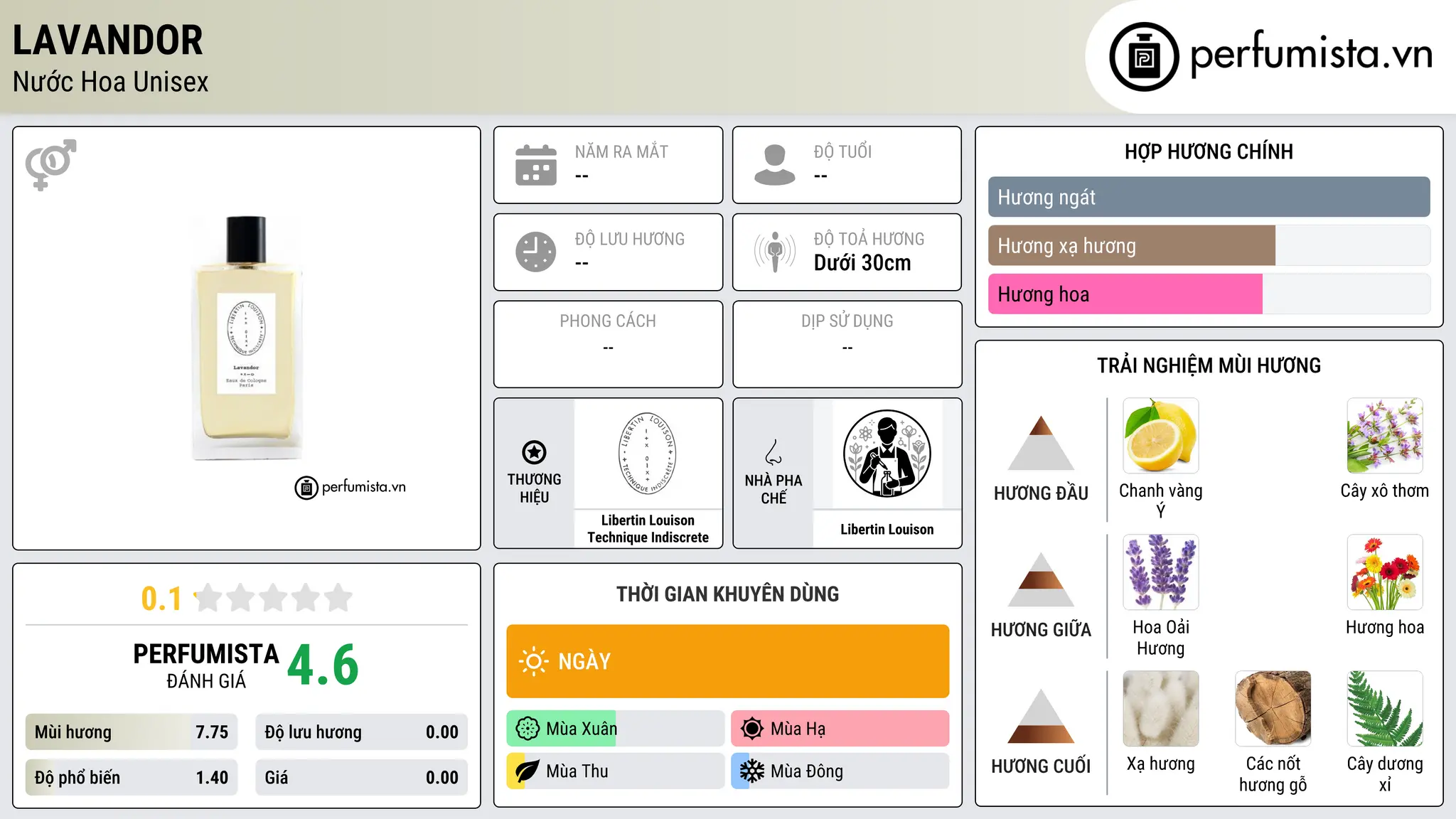The width and height of the screenshot is (1456, 819).
Task: Click the star badge icon above Thương hiệu
Action: click(x=534, y=452)
